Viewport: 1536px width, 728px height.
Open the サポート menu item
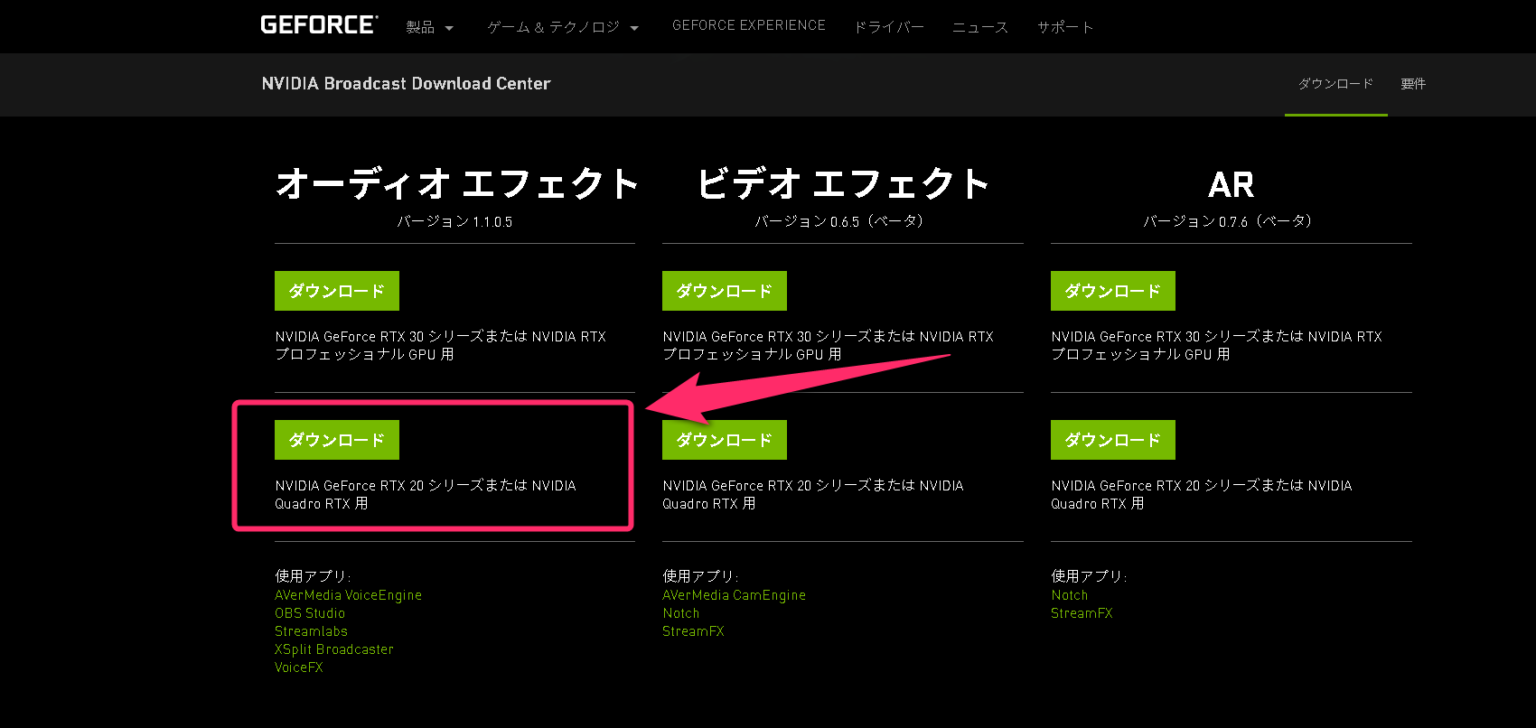tap(1066, 27)
